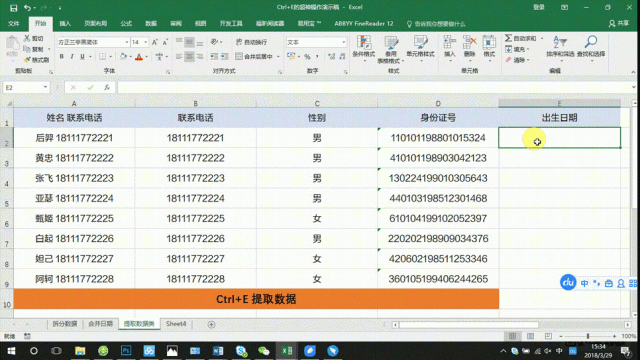The width and height of the screenshot is (640, 360).
Task: Click the Clear (清除) button
Action: (517, 60)
